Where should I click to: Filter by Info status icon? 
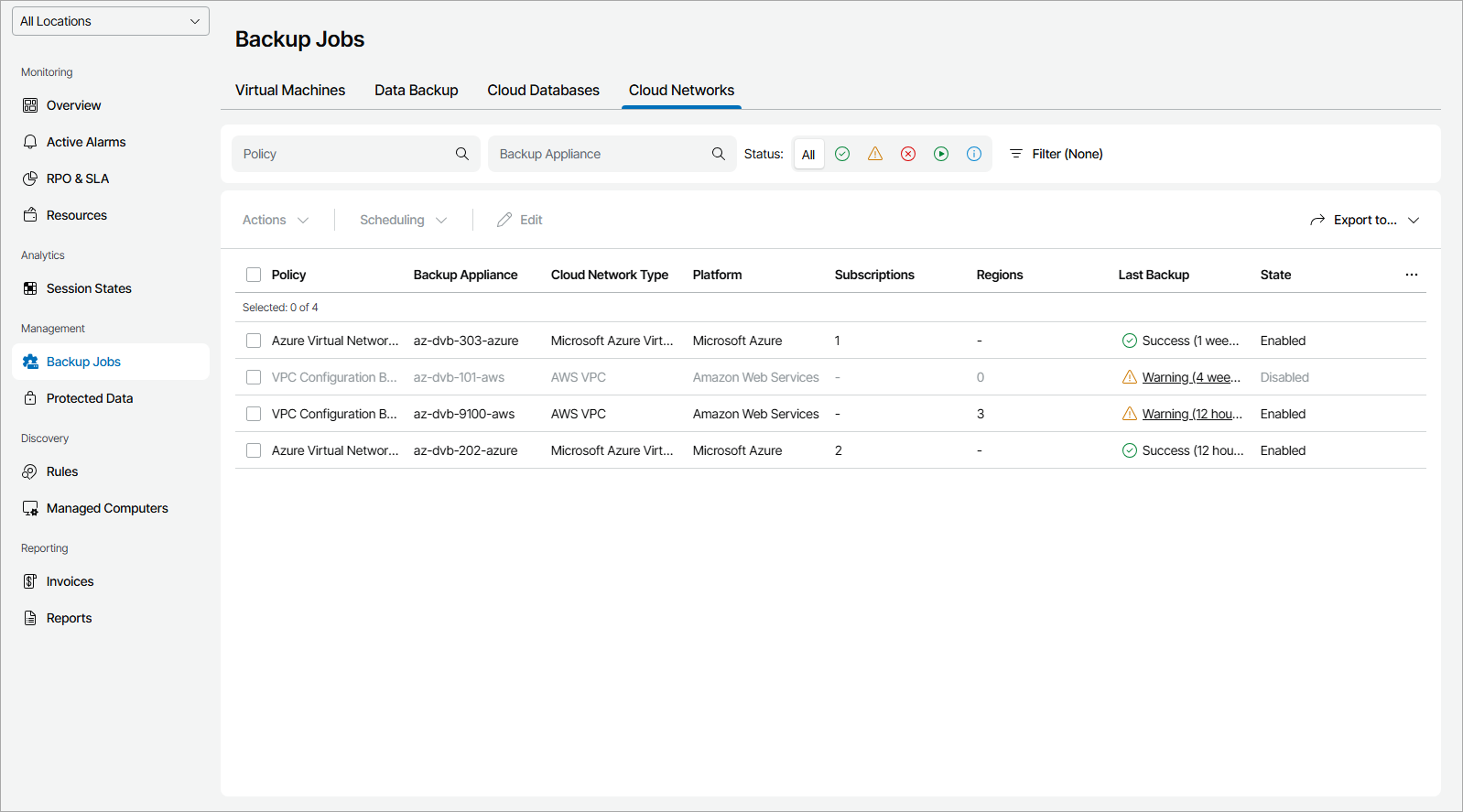974,154
